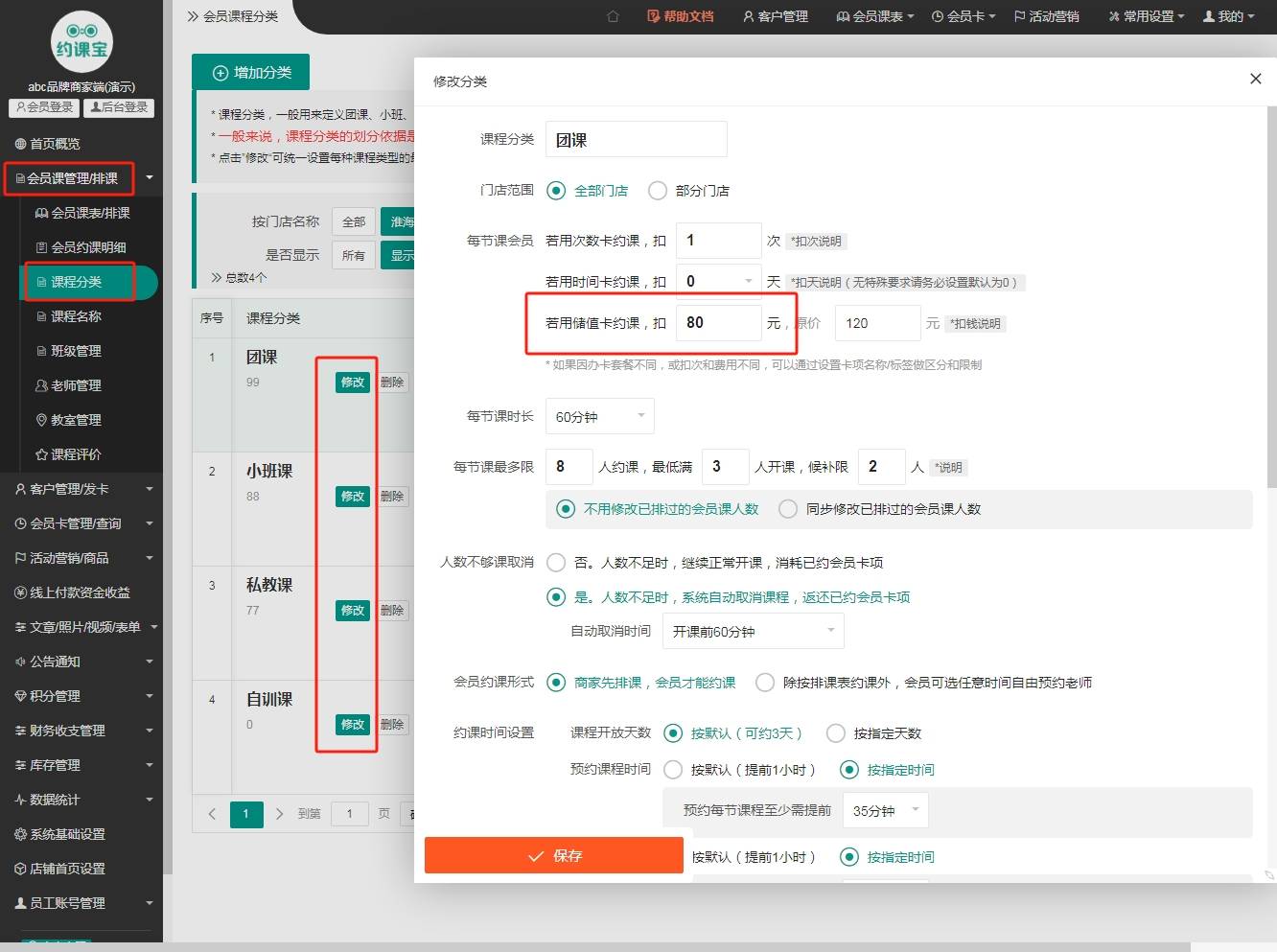
Task: Click the 课程分类 name input field
Action: pos(637,139)
